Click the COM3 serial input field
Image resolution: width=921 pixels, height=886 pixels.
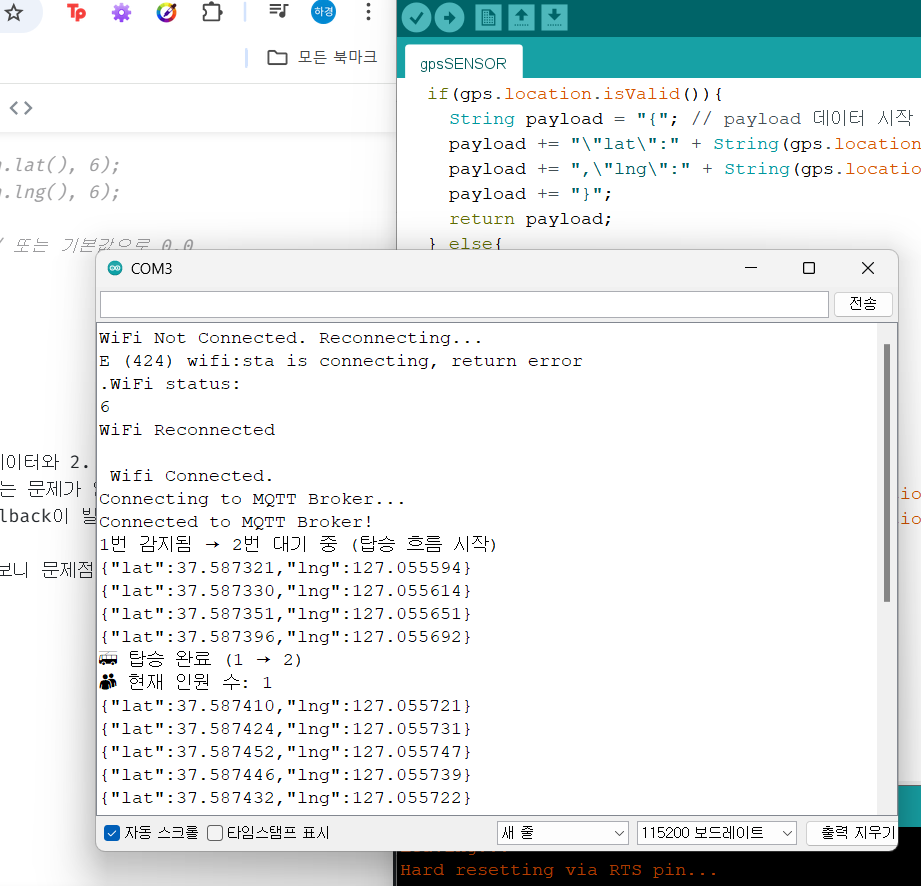pyautogui.click(x=464, y=304)
